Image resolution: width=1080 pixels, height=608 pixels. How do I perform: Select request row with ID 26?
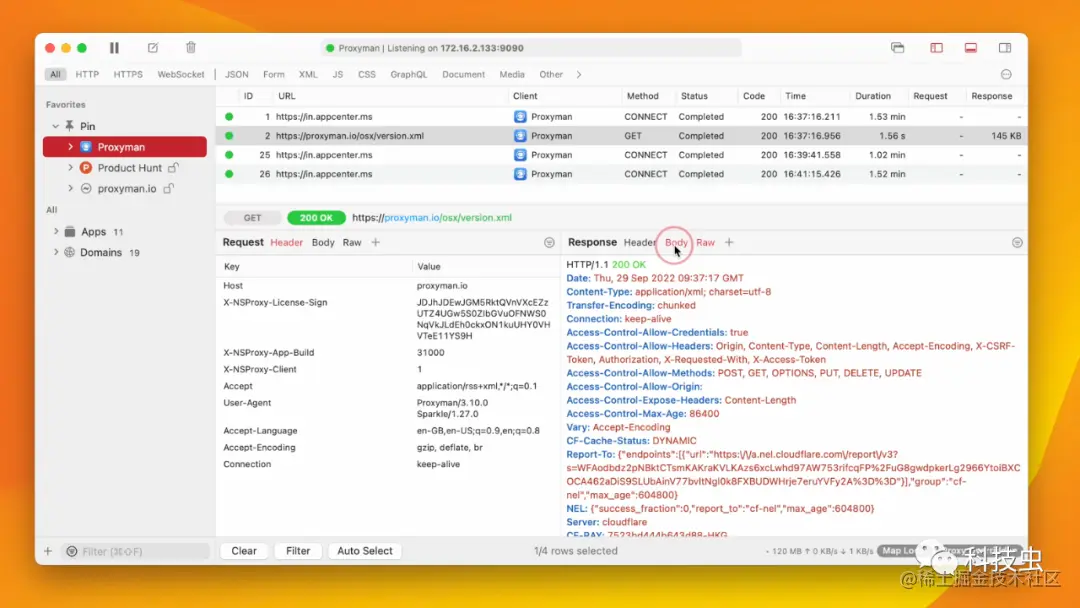point(621,174)
